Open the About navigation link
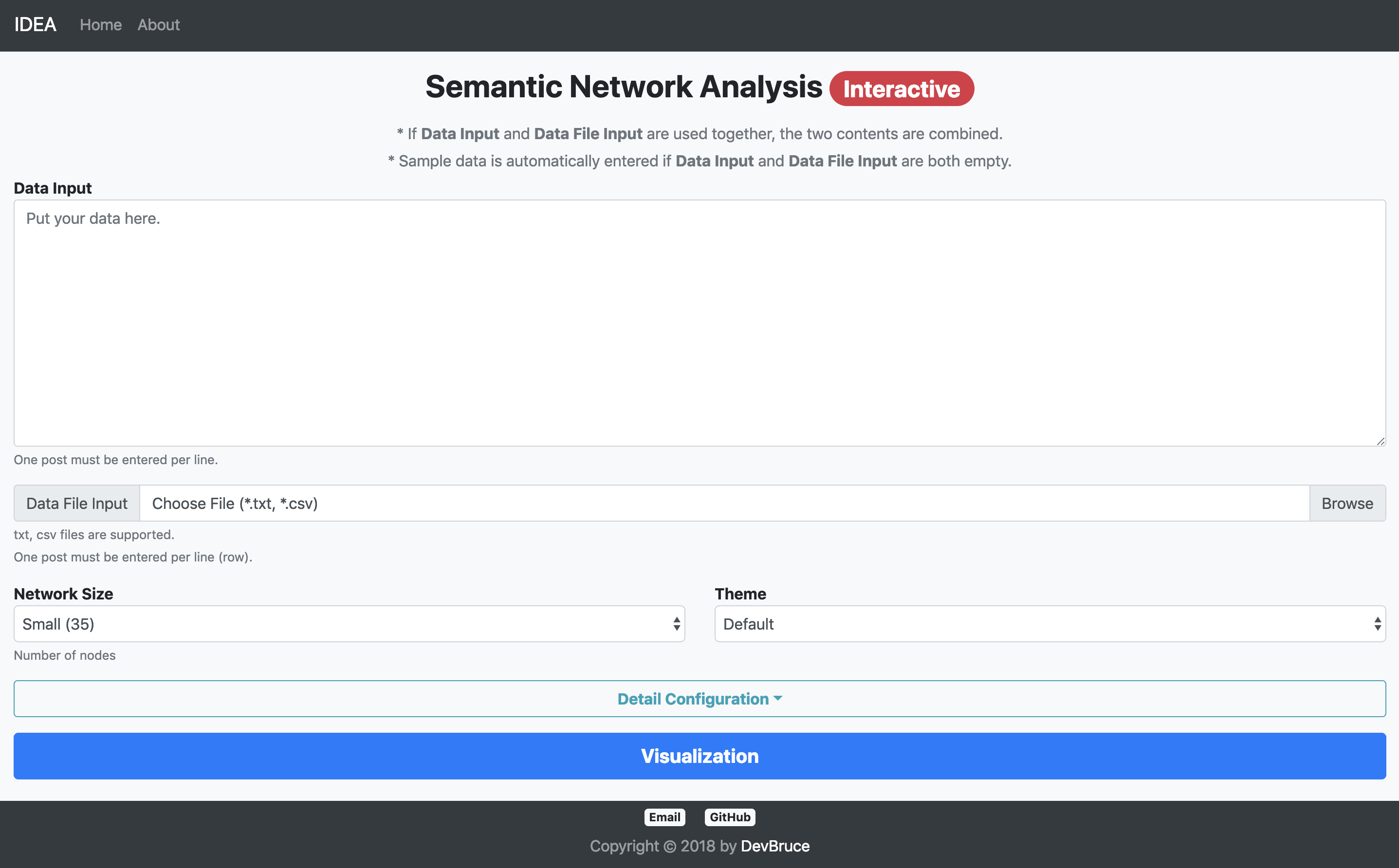This screenshot has height=868, width=1399. coord(159,25)
